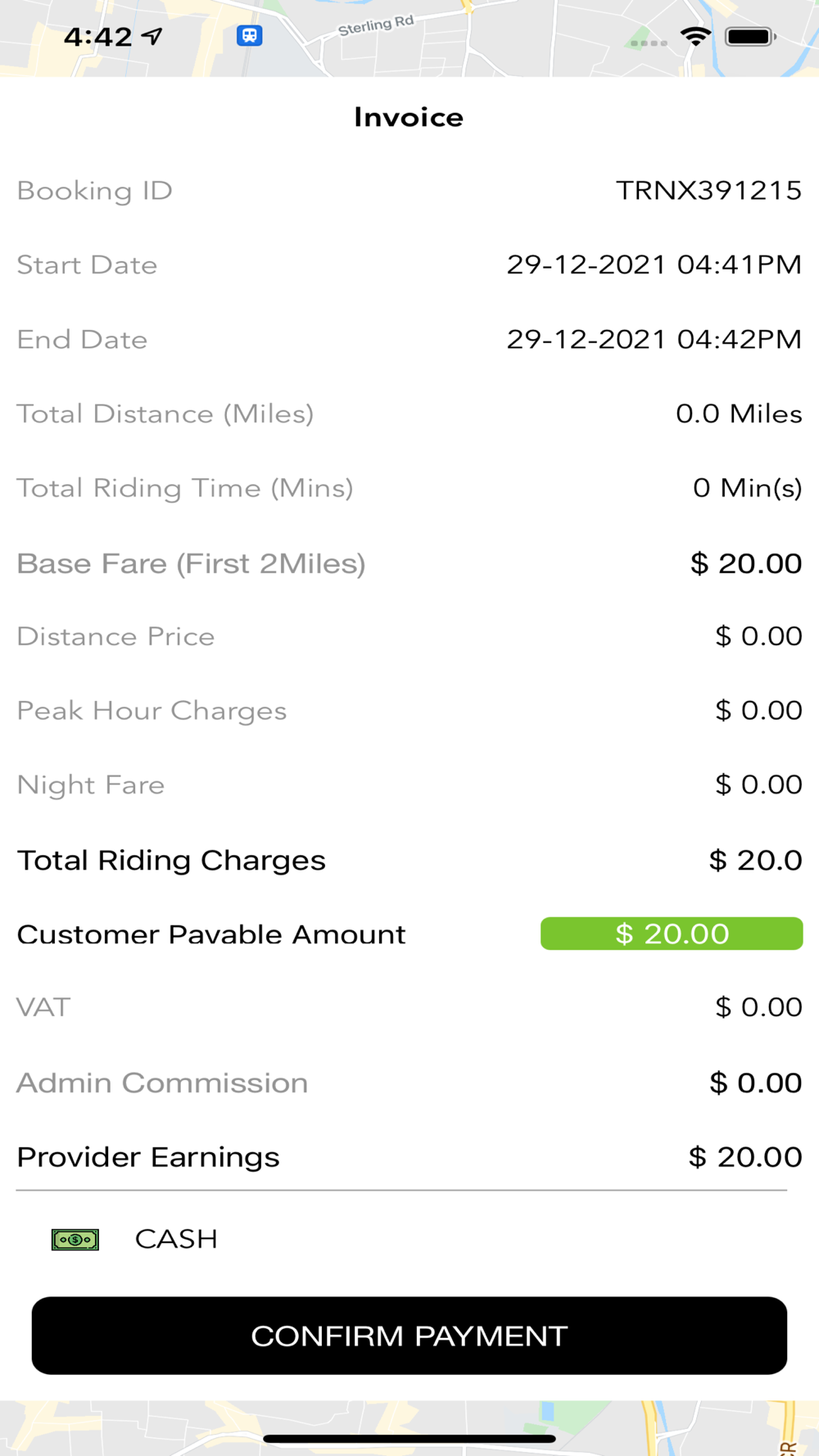Tap the Base Fare (First 2Miles) label

(191, 563)
